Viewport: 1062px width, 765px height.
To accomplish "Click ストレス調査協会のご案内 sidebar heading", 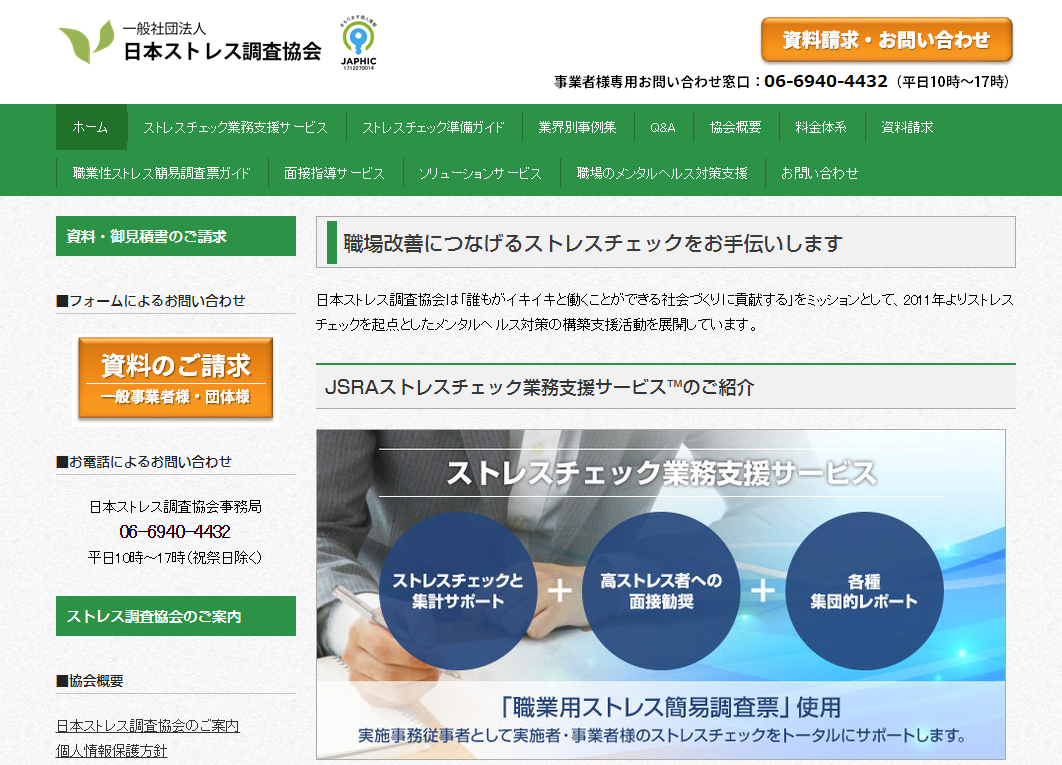I will coord(176,616).
